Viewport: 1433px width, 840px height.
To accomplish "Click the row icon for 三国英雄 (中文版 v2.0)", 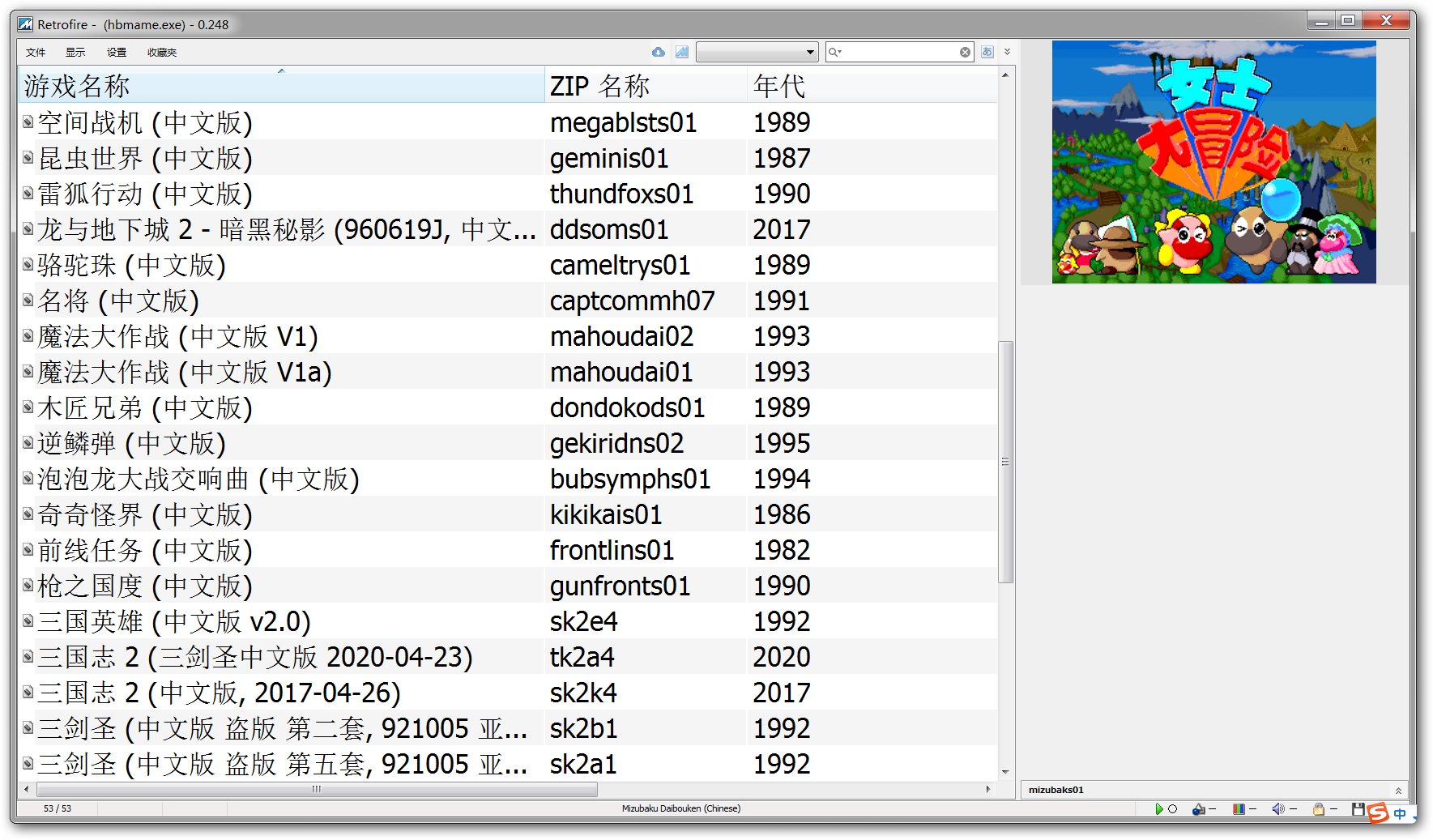I will point(28,620).
